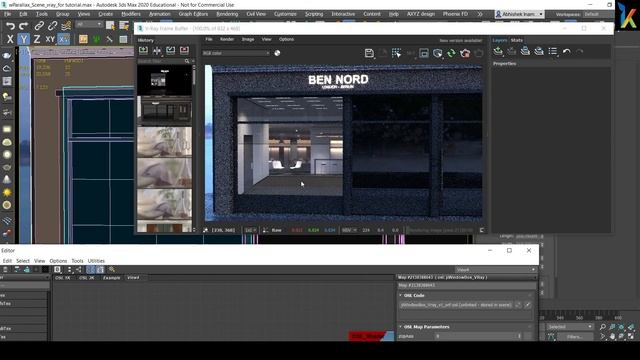
Task: Open the Phoenix FD menu
Action: coord(455,14)
